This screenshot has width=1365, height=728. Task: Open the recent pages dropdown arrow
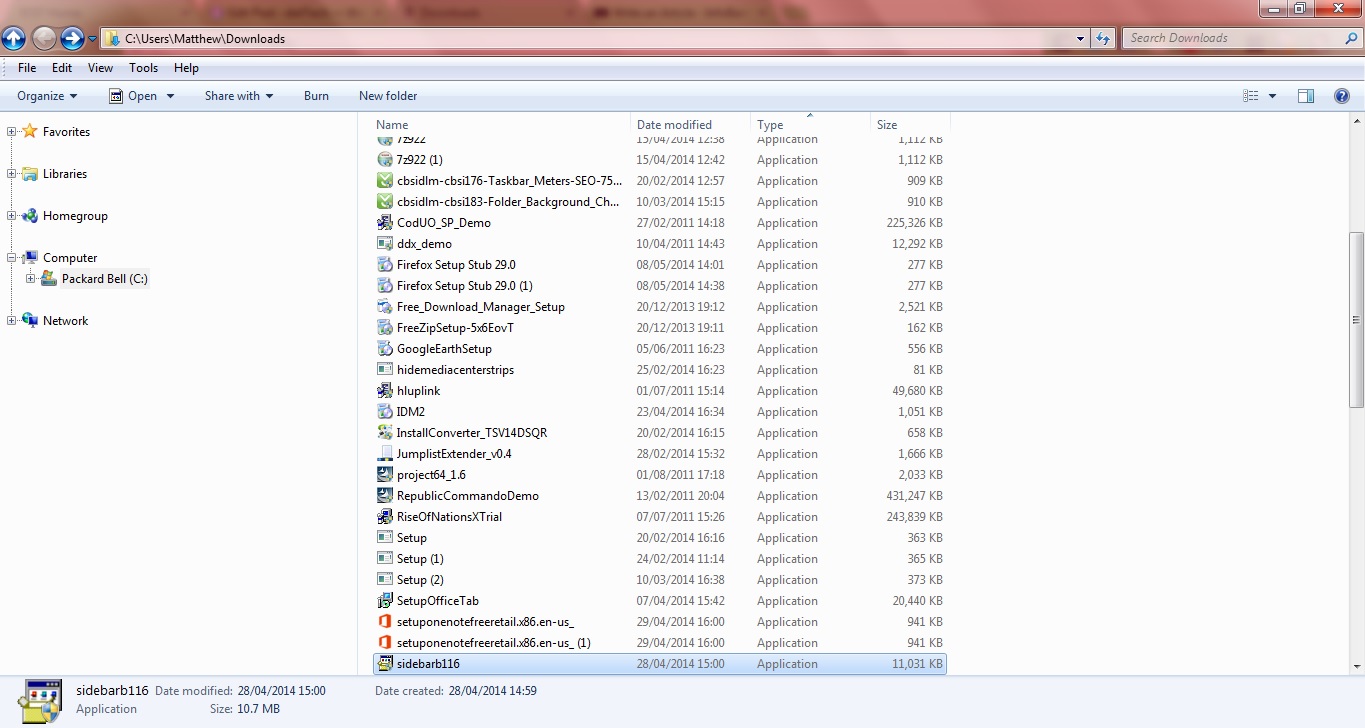click(92, 39)
